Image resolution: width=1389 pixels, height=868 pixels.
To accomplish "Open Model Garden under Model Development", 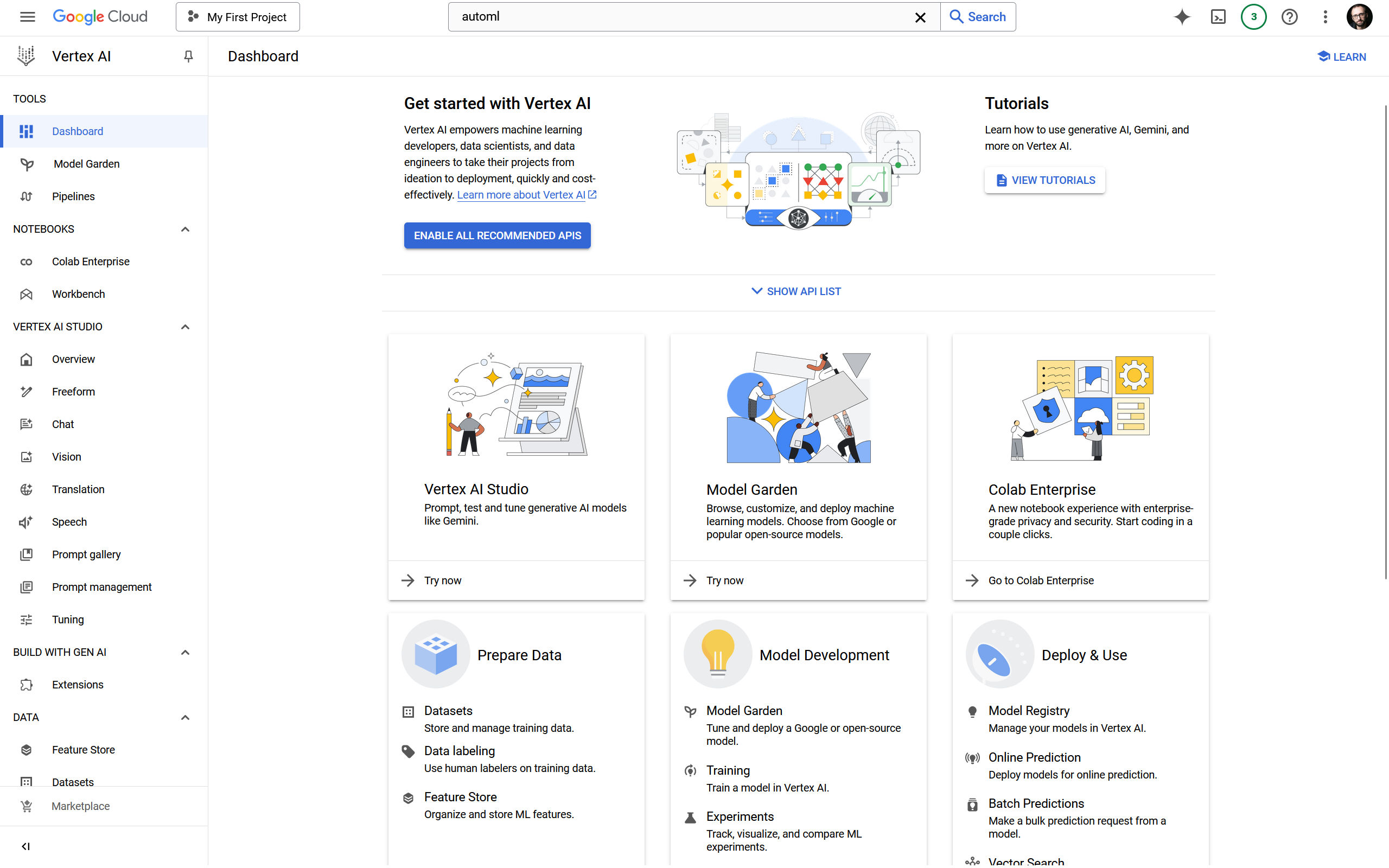I will 744,711.
